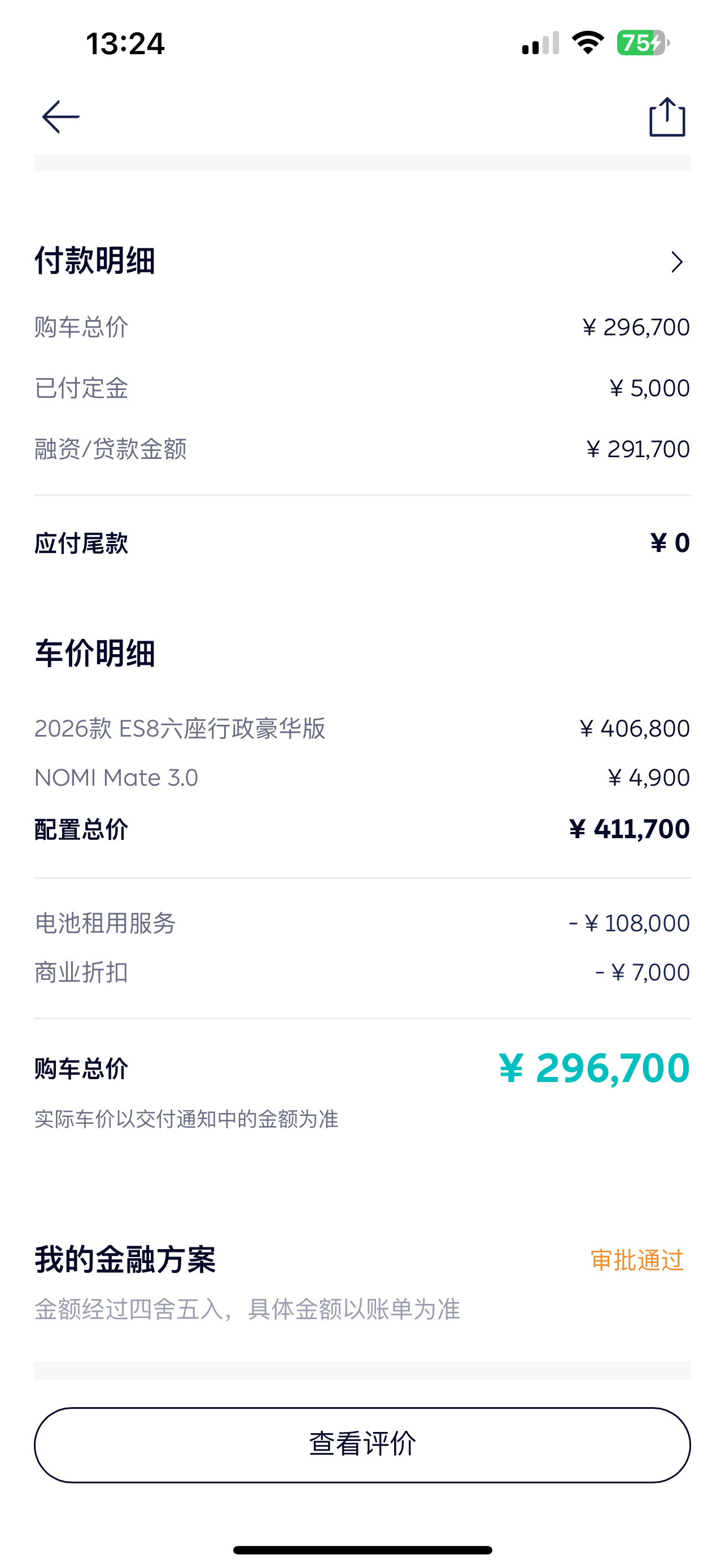Tap the 商业折扣 row label
The image size is (725, 1568).
81,973
